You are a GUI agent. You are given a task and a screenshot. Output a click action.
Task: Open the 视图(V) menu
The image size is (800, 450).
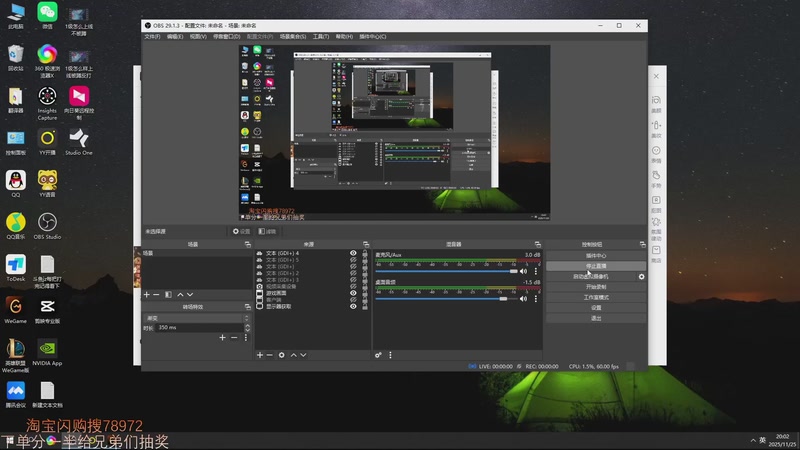[x=198, y=37]
